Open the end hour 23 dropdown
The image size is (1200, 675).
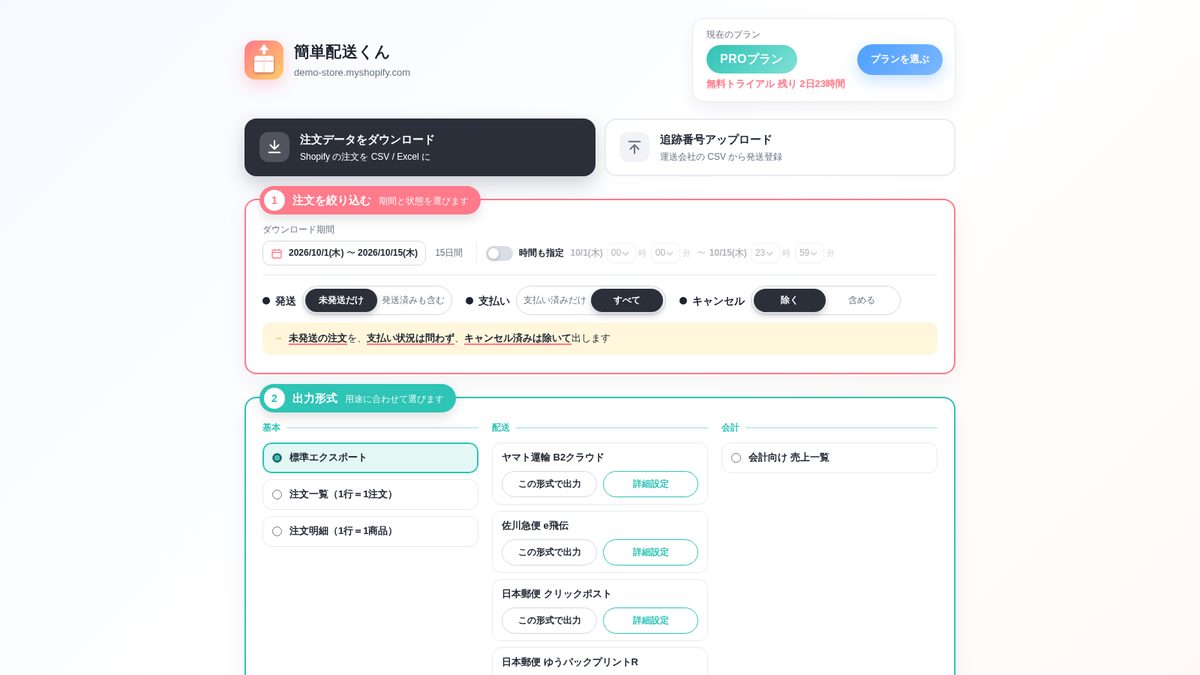[x=765, y=253]
